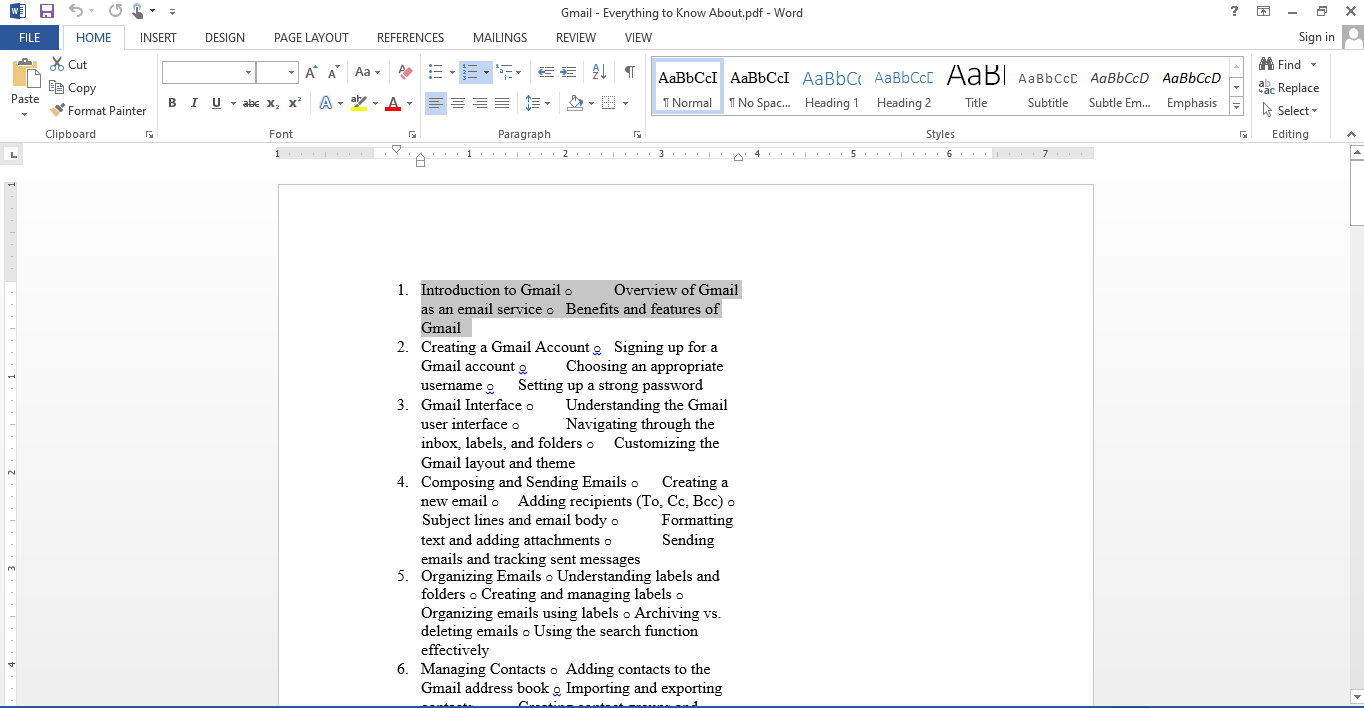Click Decrease Indent icon
This screenshot has height=708, width=1364.
click(546, 72)
